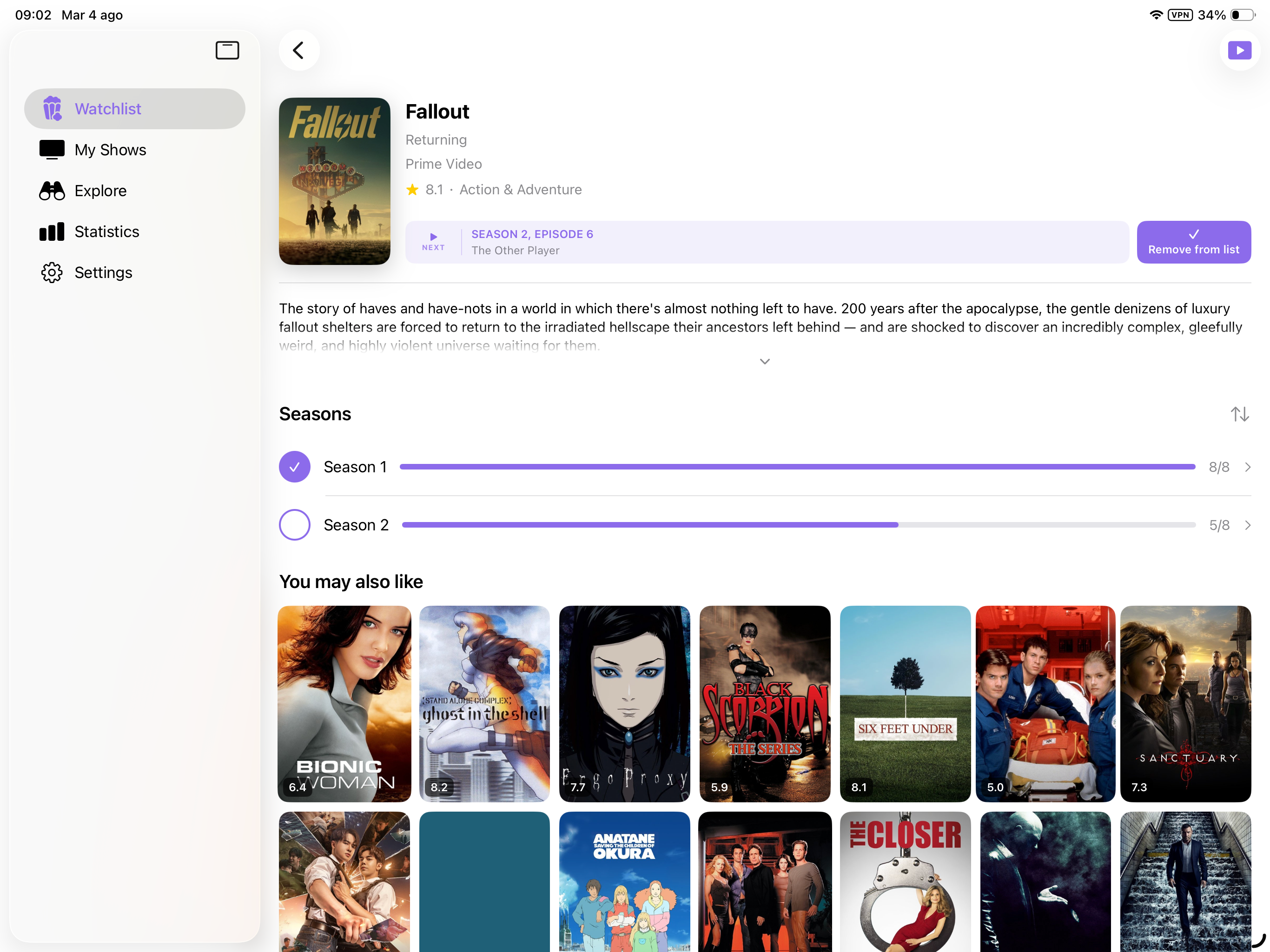
Task: Click the clock in status bar
Action: tap(33, 15)
